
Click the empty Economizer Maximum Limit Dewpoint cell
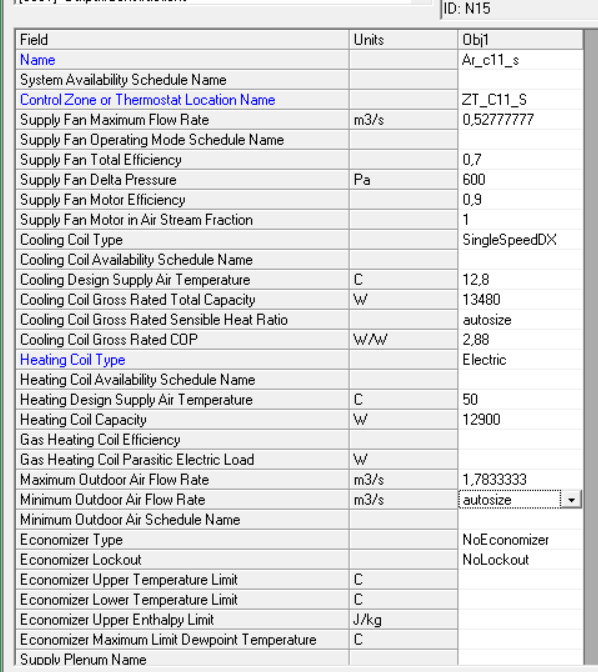[x=520, y=640]
